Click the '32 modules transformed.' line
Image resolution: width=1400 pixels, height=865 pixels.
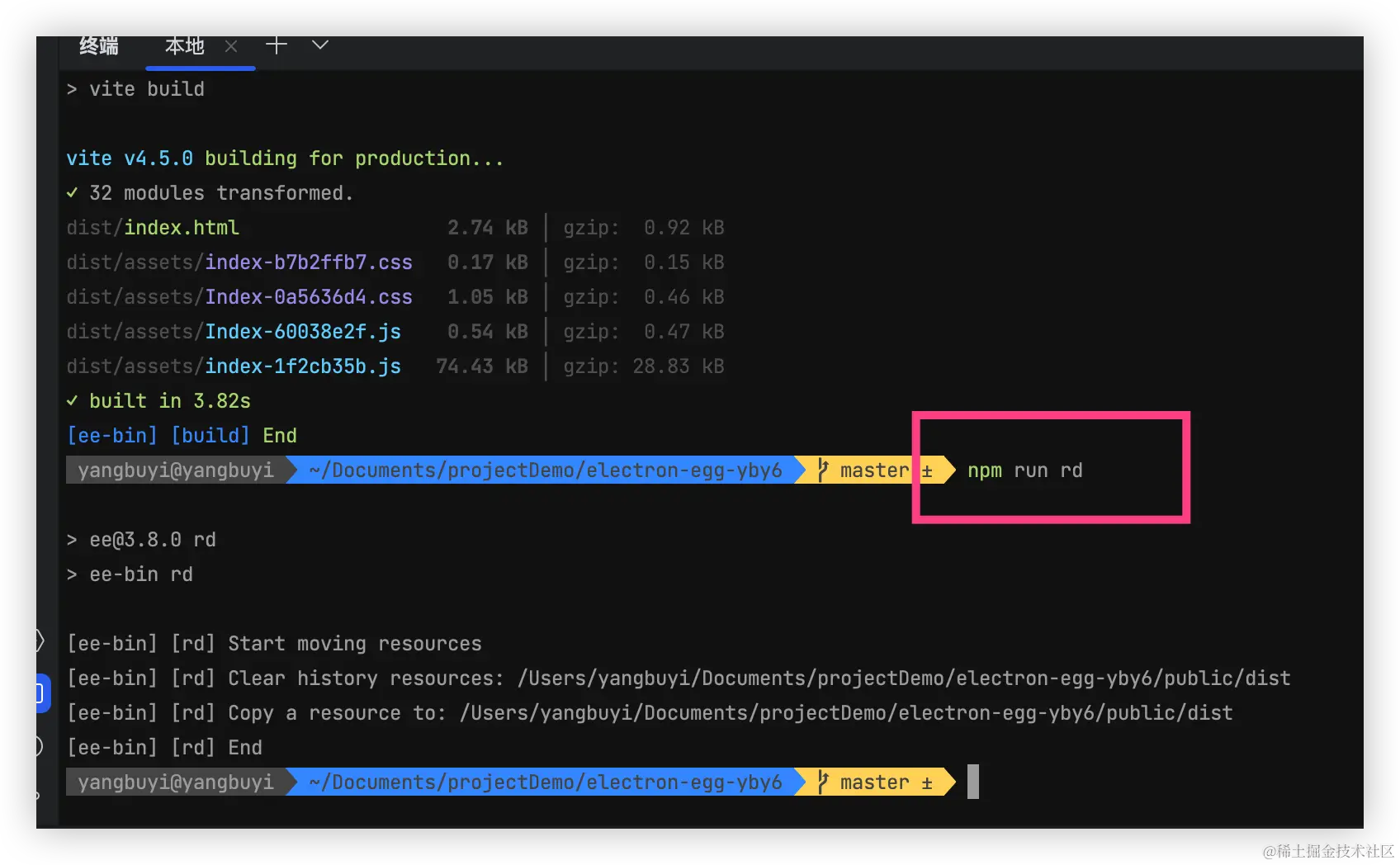tap(210, 193)
